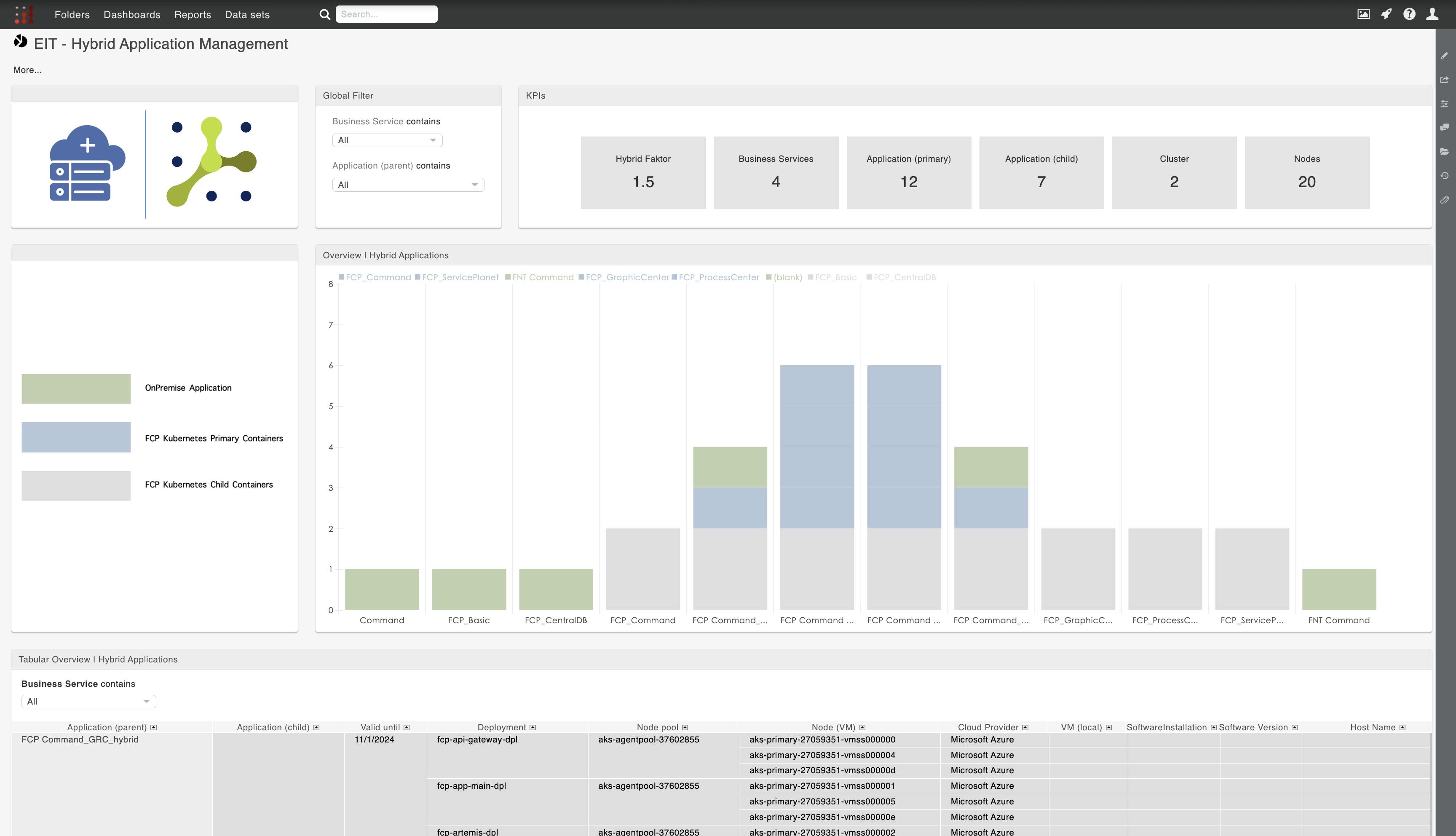The image size is (1456, 836).
Task: Open the help question mark icon
Action: tap(1410, 14)
